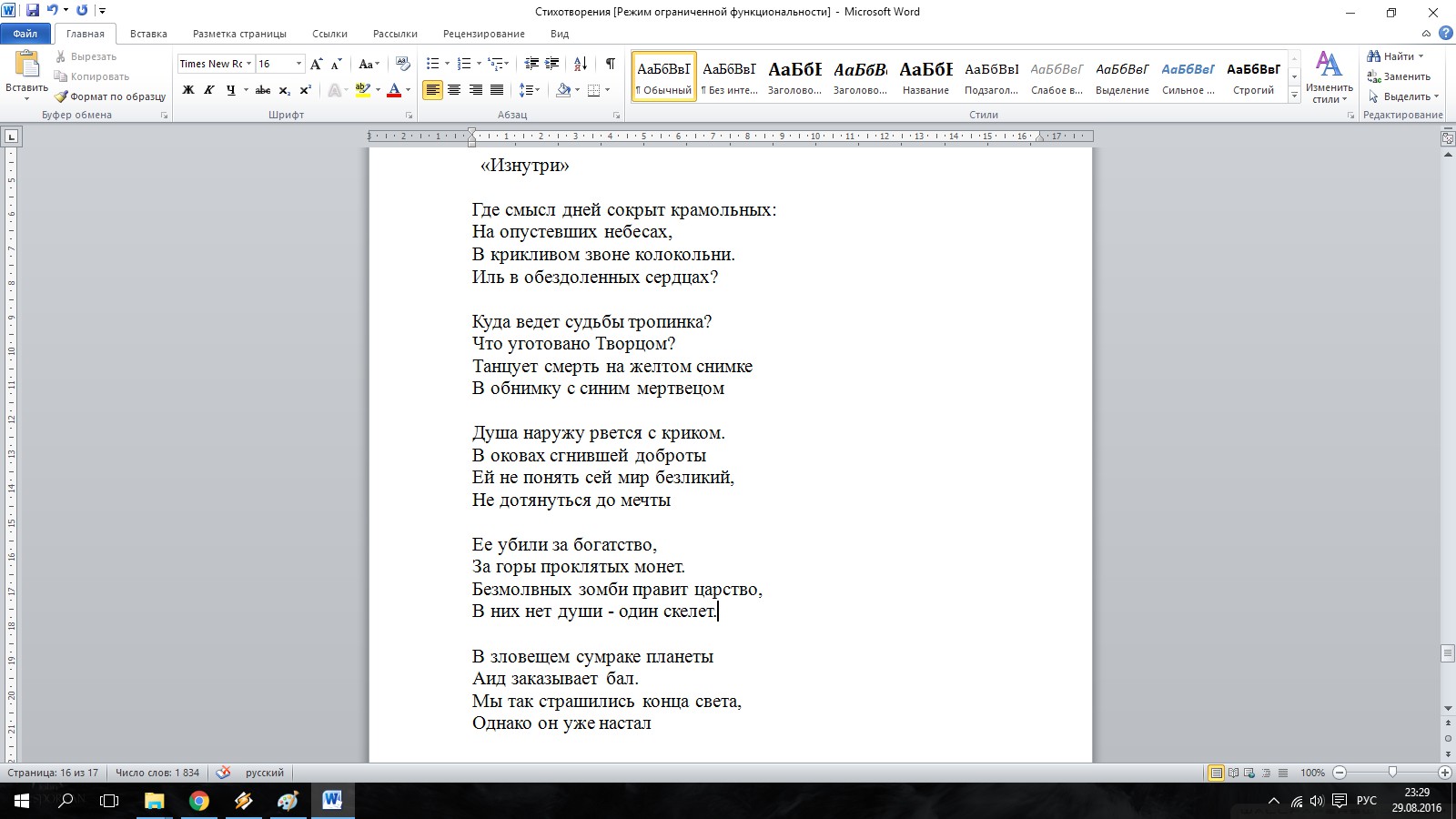Switch to Full Screen Reading view icon
Screen dimensions: 1456x819
point(1233,773)
